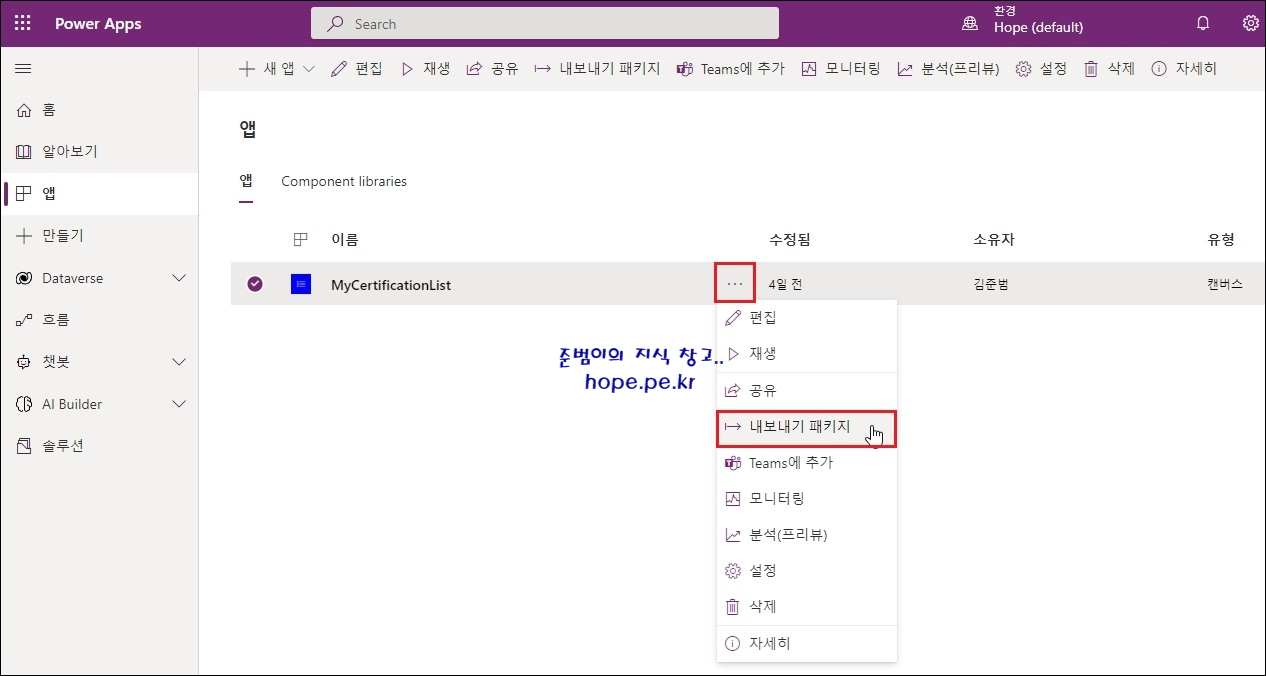
Task: Choose 모니터링 from the context menu
Action: pyautogui.click(x=807, y=498)
